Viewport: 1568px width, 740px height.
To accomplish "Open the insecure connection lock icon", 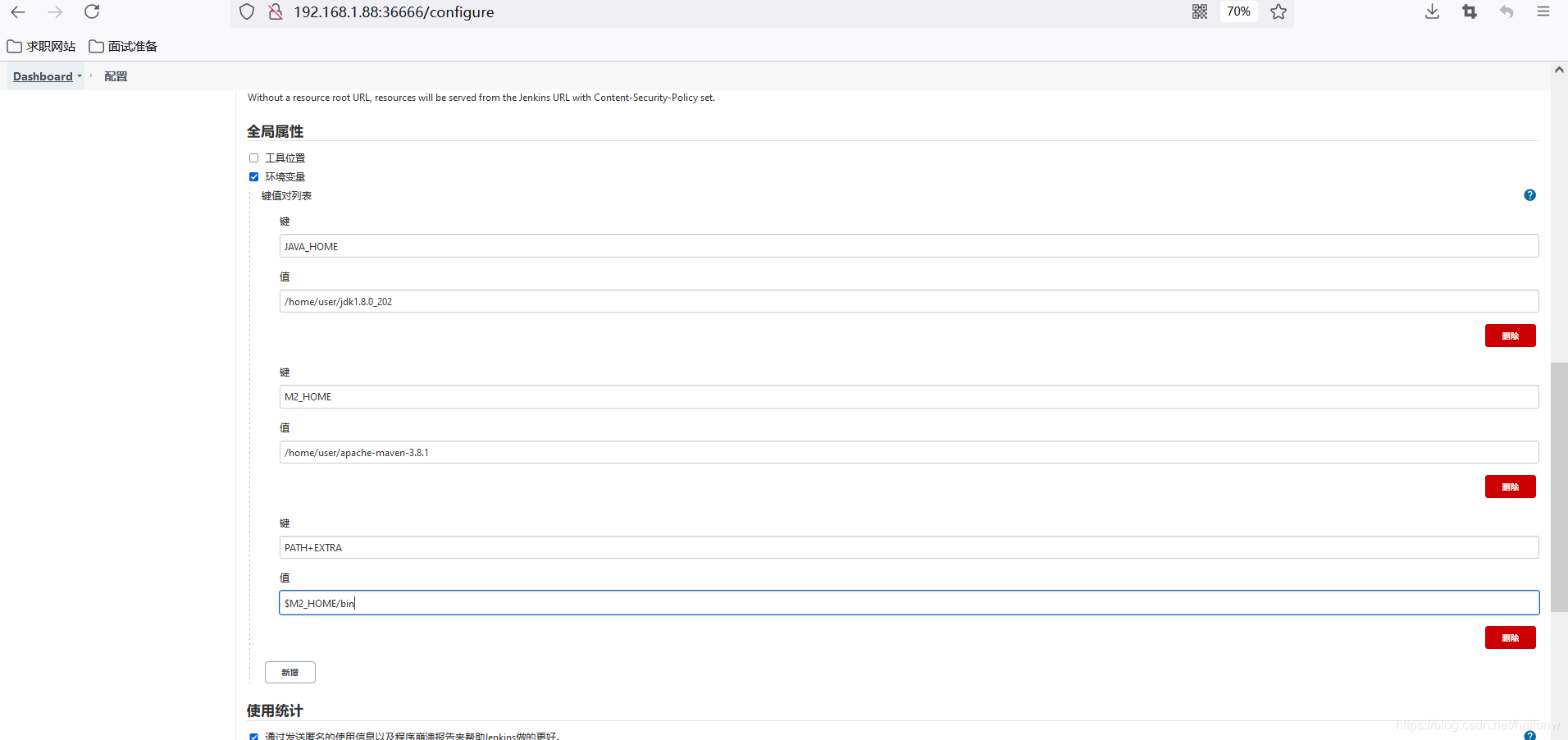I will (276, 11).
